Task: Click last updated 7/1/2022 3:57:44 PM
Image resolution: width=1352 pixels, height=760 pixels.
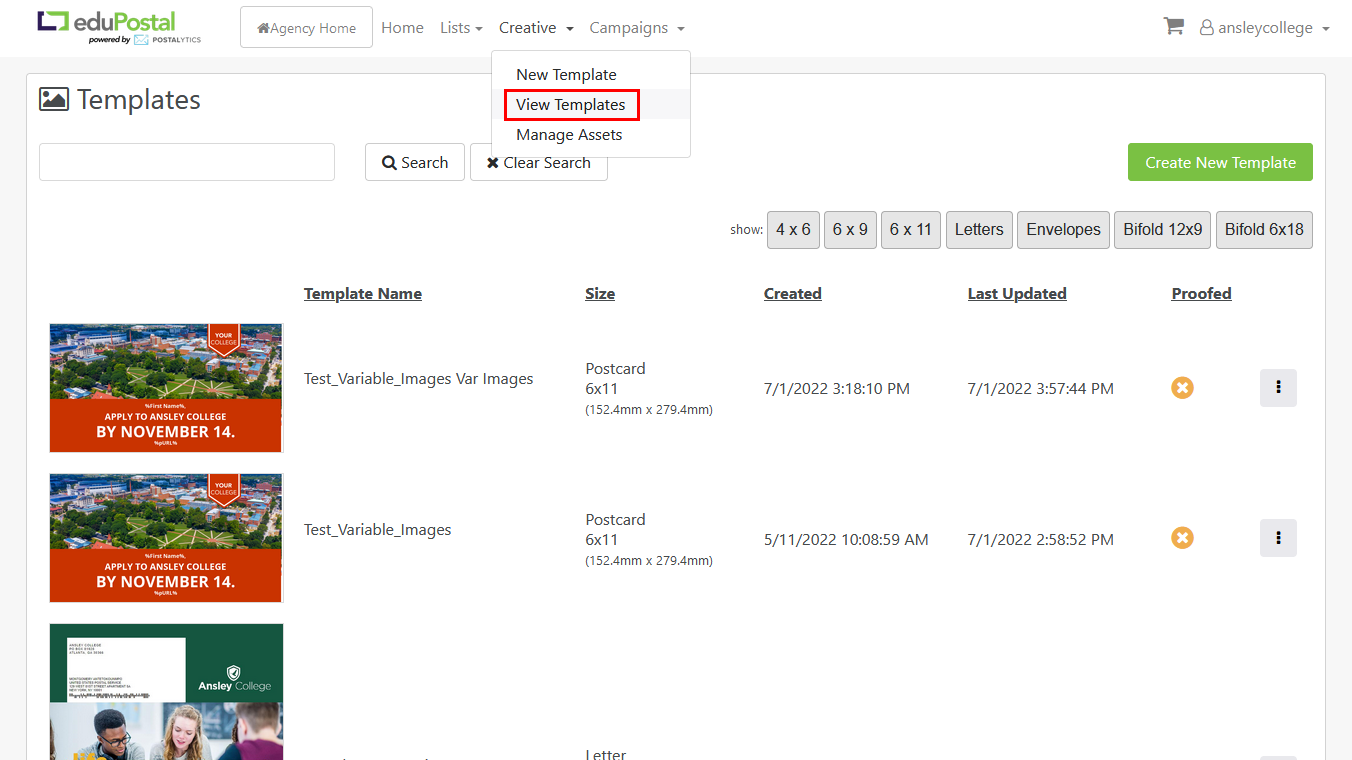Action: click(x=1041, y=389)
